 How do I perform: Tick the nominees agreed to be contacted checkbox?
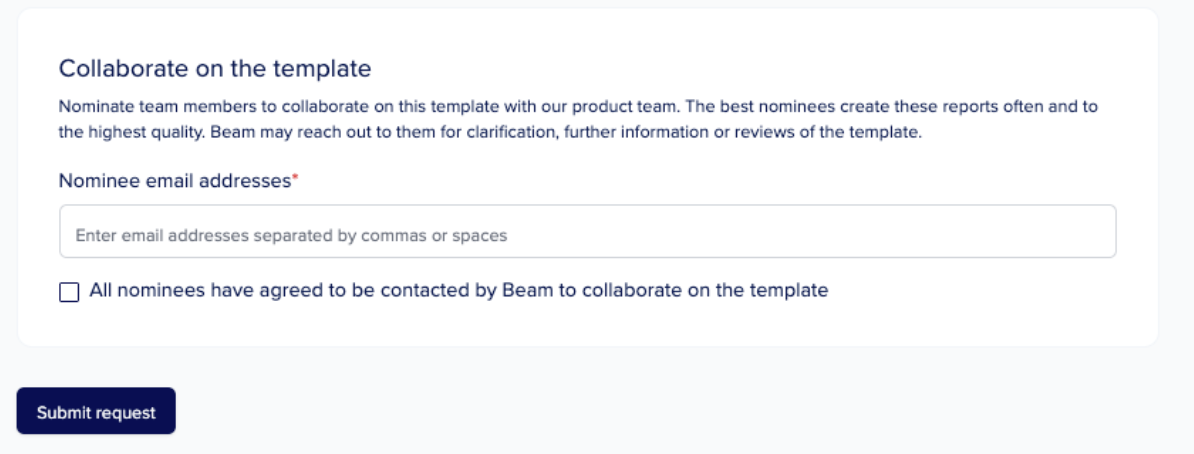(69, 292)
